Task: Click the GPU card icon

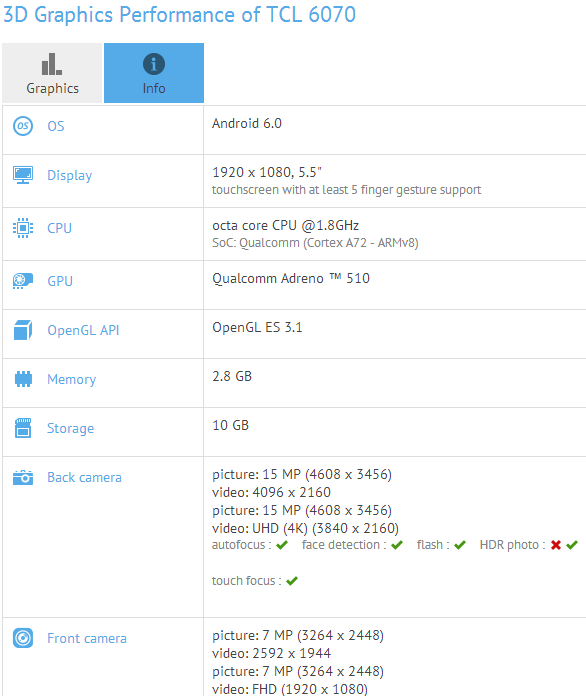Action: point(23,281)
